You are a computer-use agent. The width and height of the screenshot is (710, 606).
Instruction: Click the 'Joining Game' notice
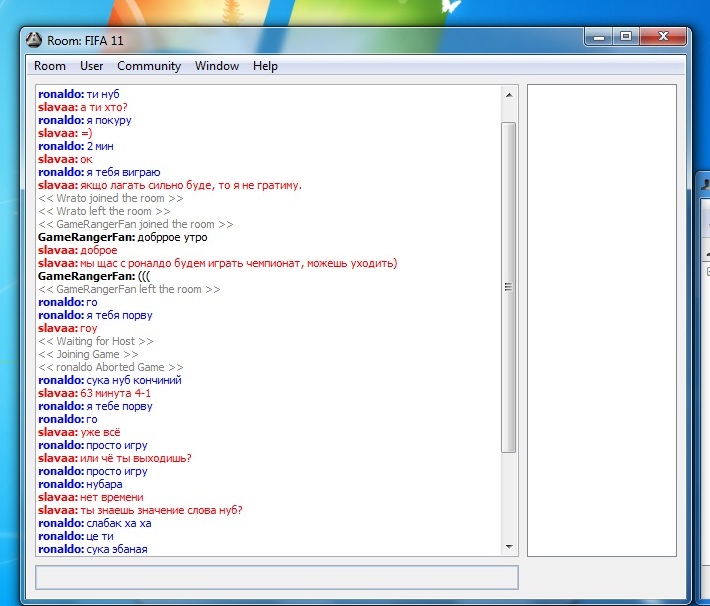88,354
